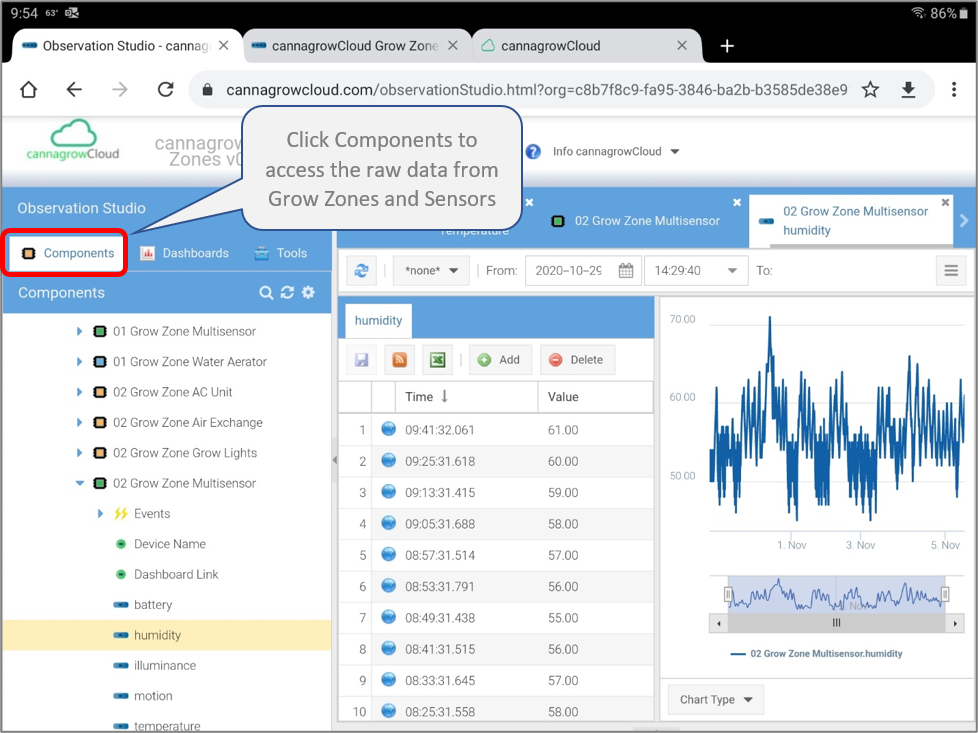Click the search icon in Components header
The height and width of the screenshot is (733, 978).
[x=266, y=293]
